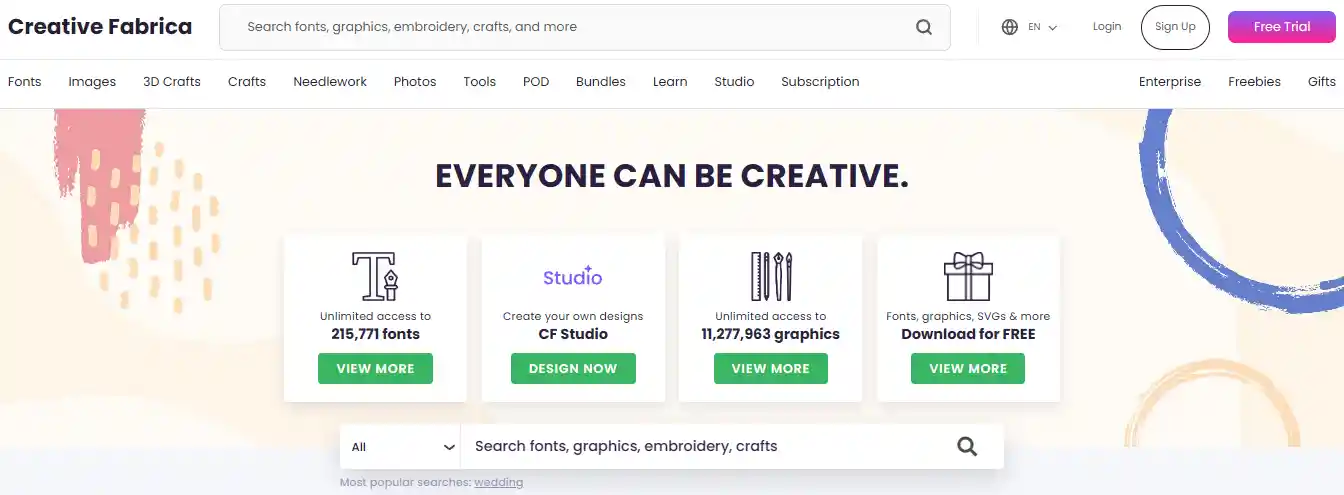Click VIEW MORE under Download for FREE
Image resolution: width=1344 pixels, height=495 pixels.
[x=968, y=368]
